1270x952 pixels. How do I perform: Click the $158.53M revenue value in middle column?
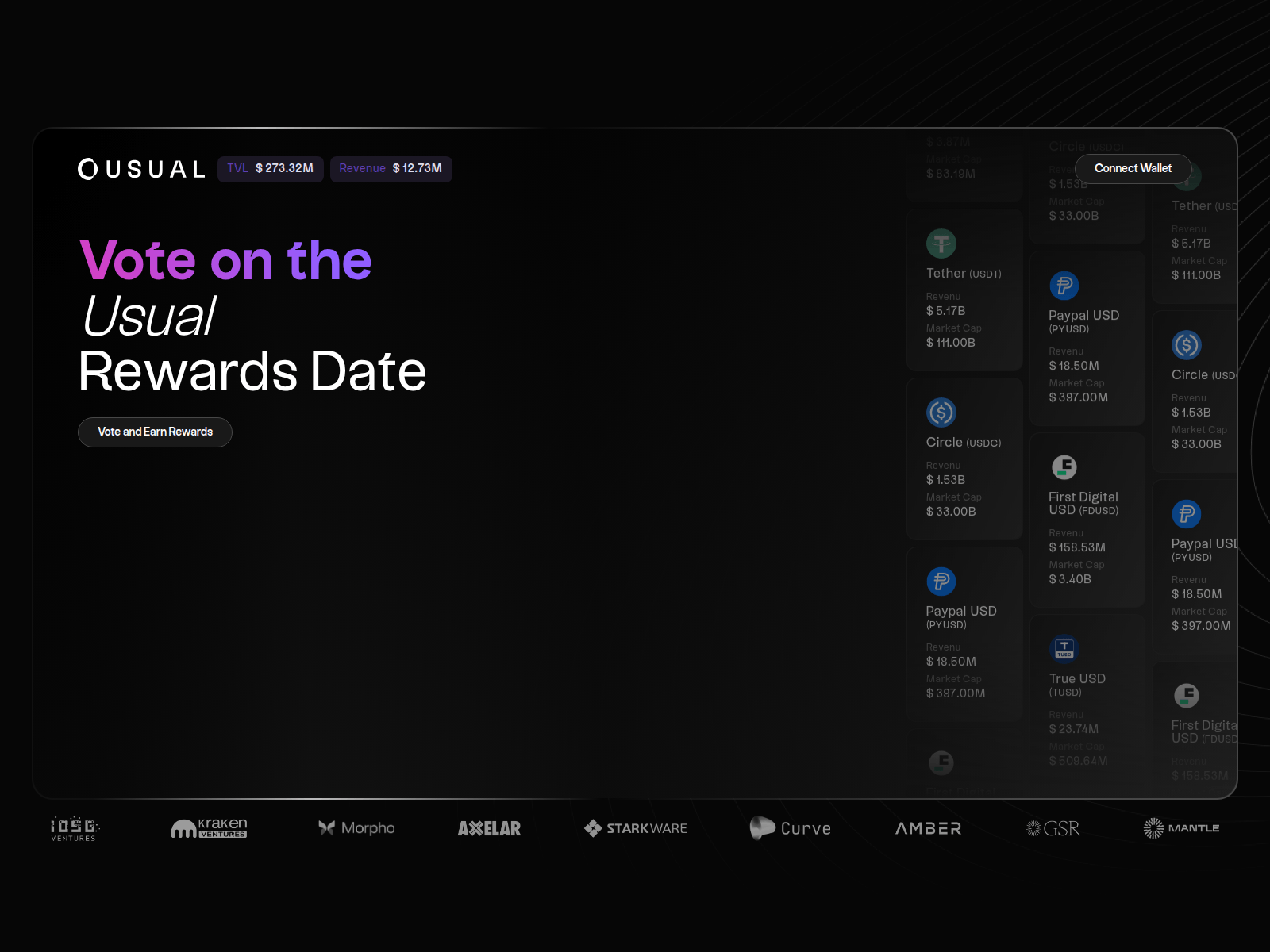coord(1077,547)
